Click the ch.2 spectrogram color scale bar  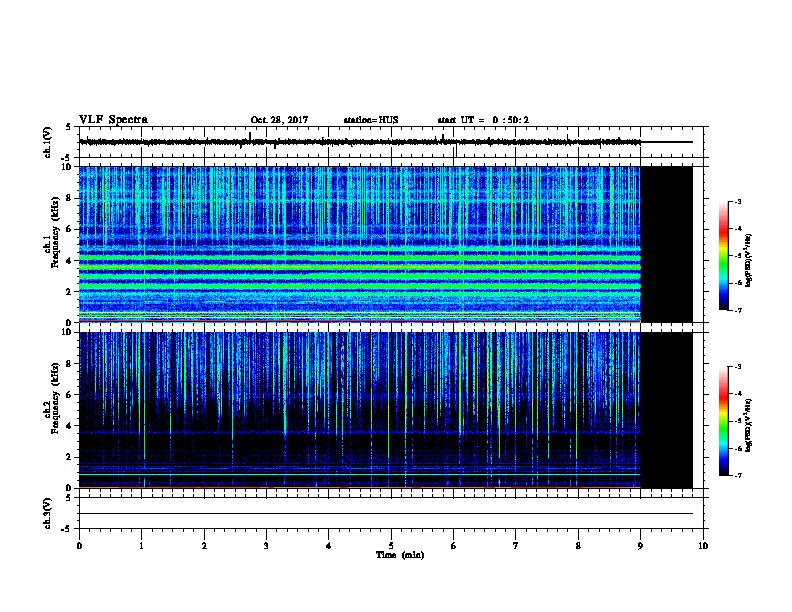click(x=723, y=421)
